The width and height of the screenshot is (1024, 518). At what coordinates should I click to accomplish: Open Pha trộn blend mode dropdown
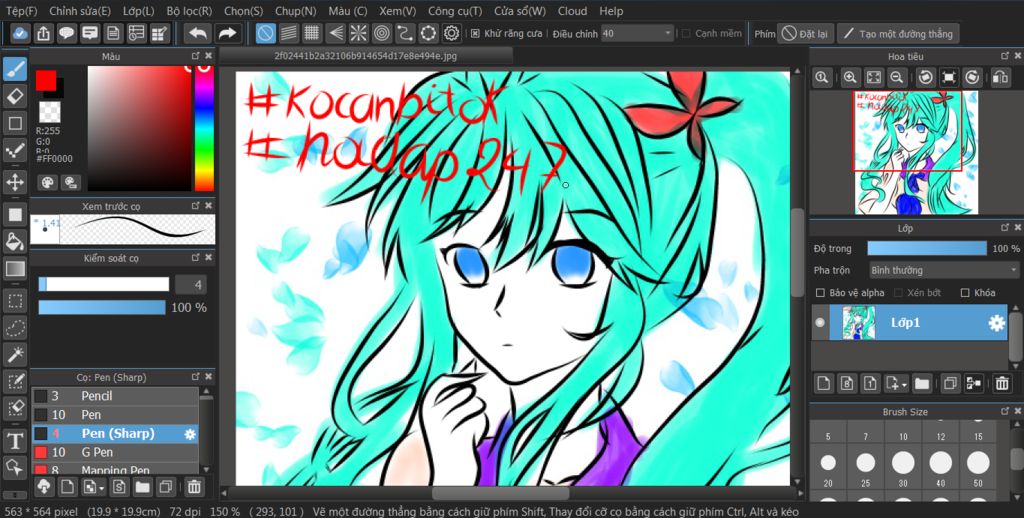tap(944, 270)
